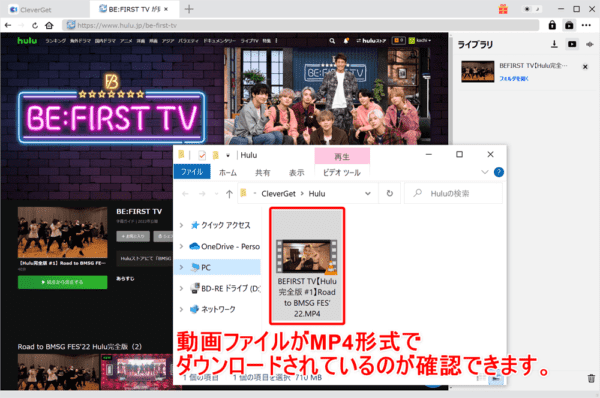
Task: Refresh the Hulu folder view
Action: 390,194
